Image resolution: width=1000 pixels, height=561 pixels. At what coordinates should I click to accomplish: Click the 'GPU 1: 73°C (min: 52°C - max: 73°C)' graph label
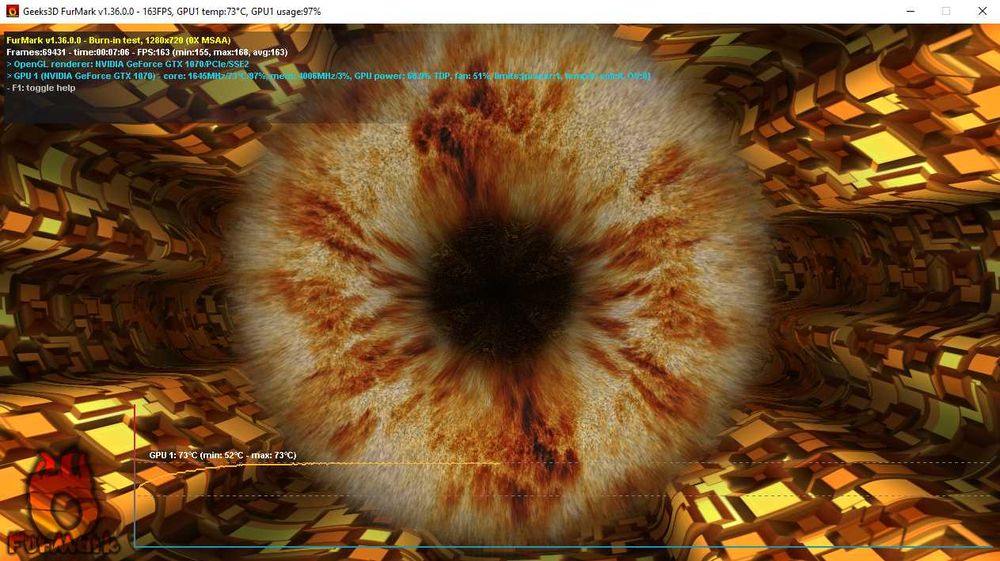pyautogui.click(x=223, y=455)
